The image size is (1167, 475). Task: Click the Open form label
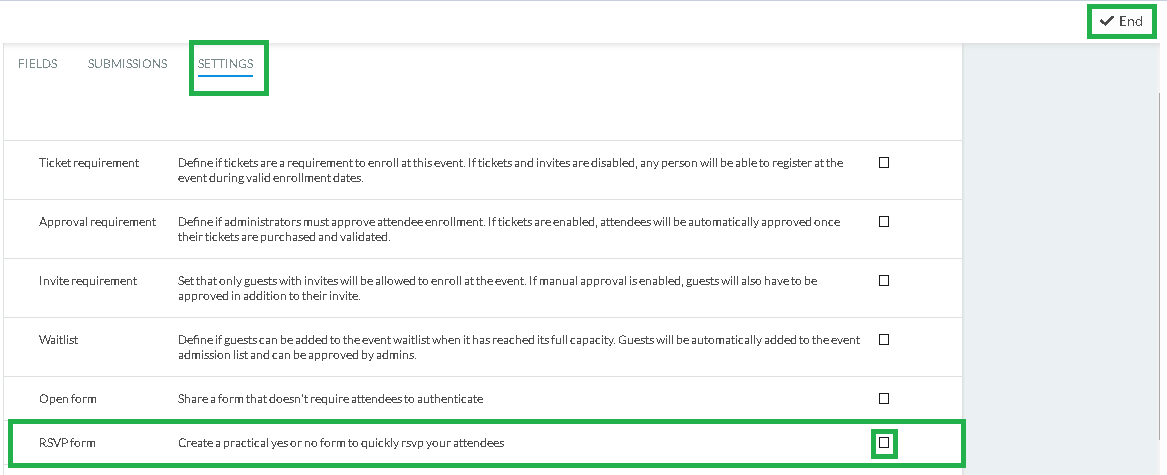68,399
